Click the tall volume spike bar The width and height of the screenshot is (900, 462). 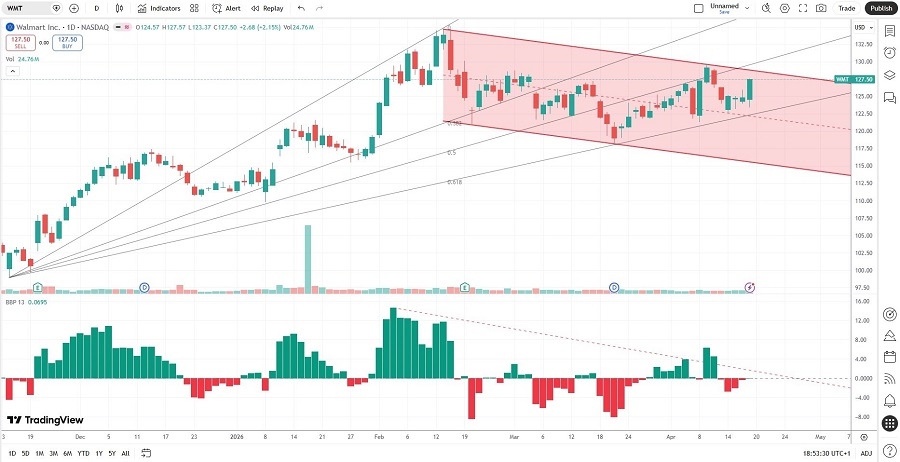(308, 259)
